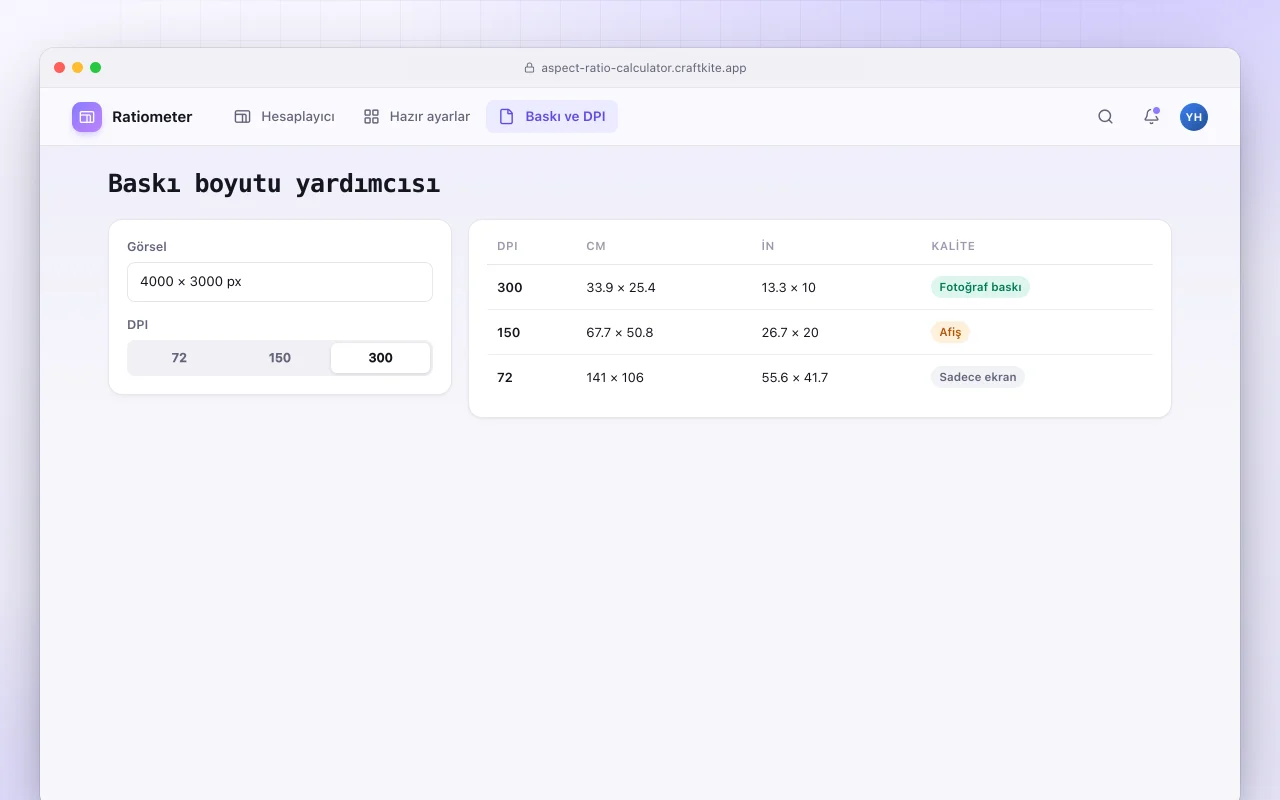Screen dimensions: 1280x800
Task: Click the Fotoğraf baskı quality badge
Action: (980, 287)
